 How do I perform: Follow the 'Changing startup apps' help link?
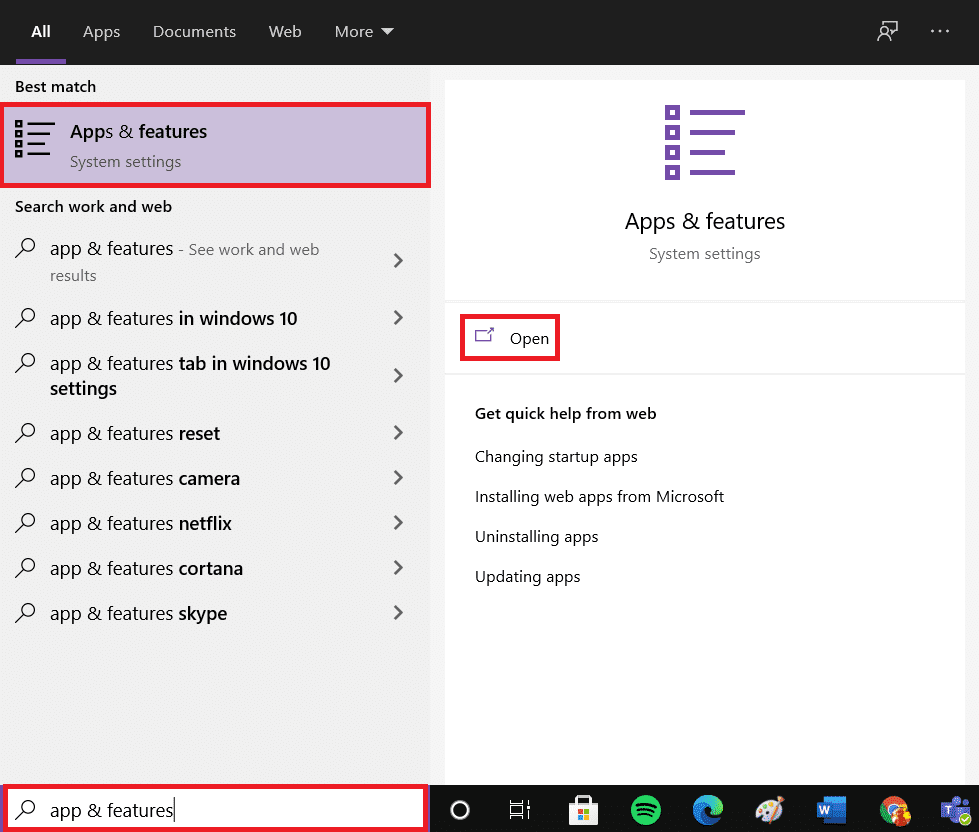[556, 456]
